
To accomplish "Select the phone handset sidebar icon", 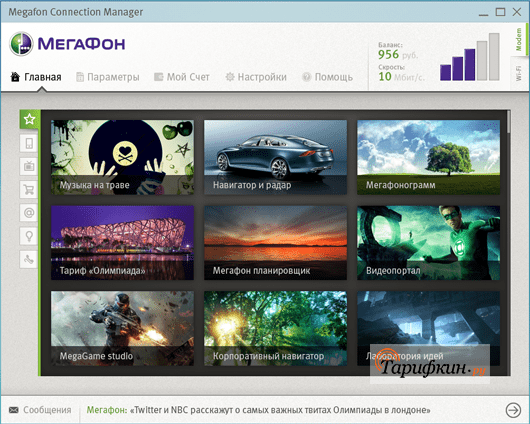I will (29, 259).
